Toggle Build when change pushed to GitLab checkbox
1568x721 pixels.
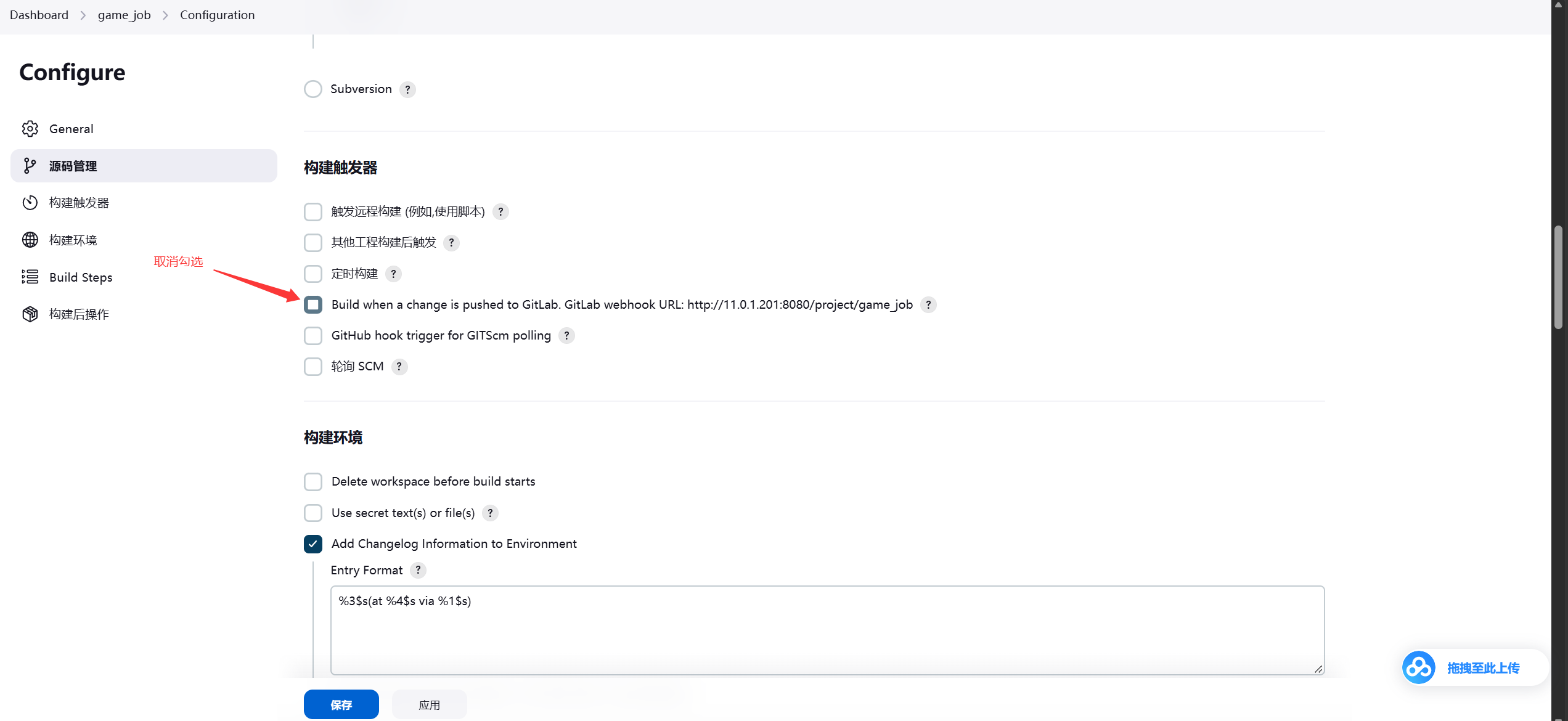[x=313, y=304]
